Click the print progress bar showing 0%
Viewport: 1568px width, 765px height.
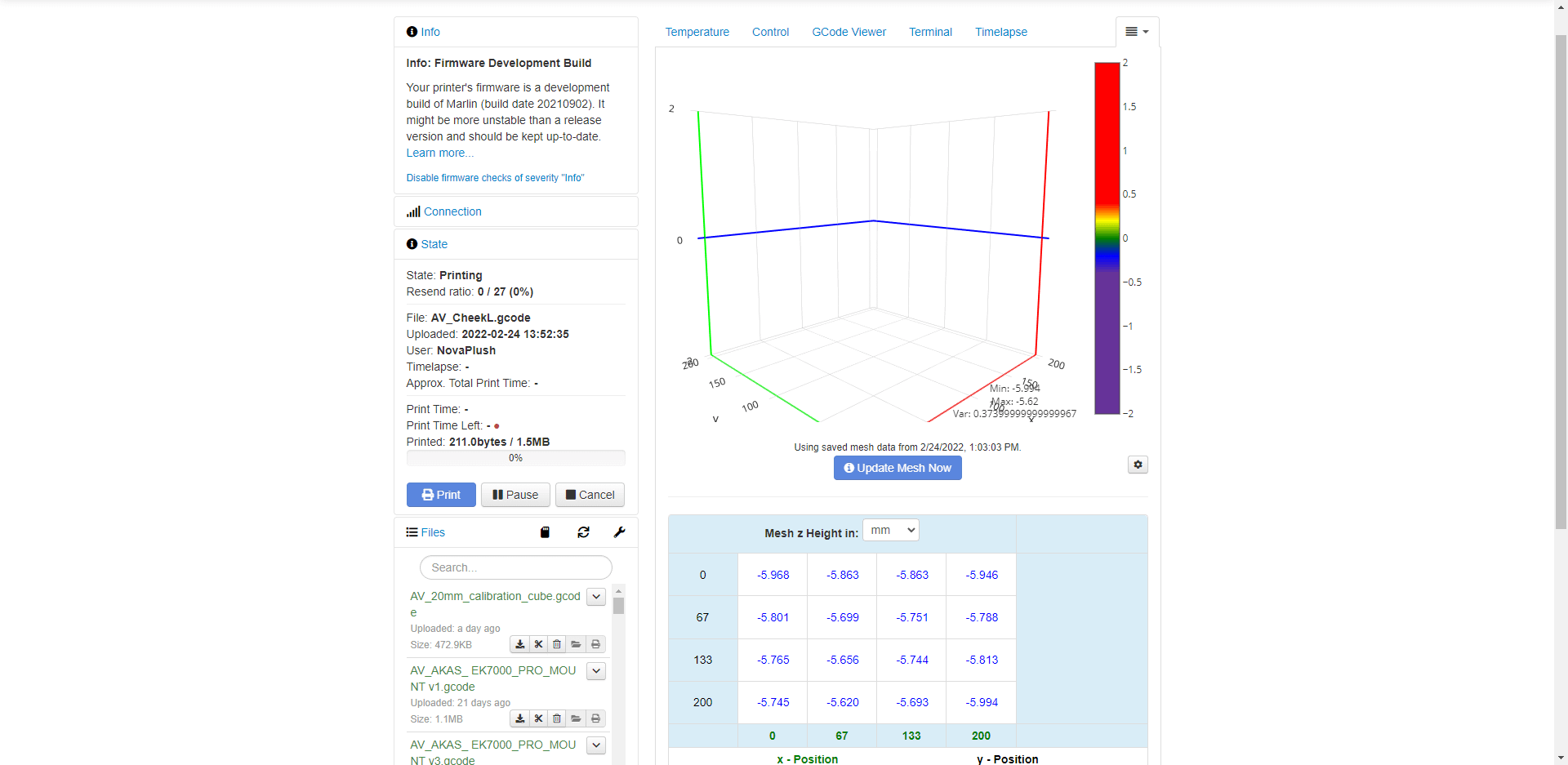[515, 458]
